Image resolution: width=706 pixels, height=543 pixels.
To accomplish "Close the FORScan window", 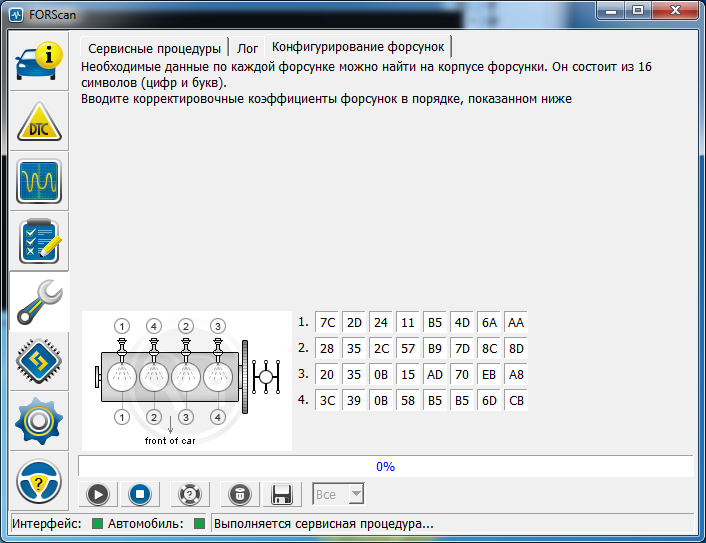I will point(675,10).
